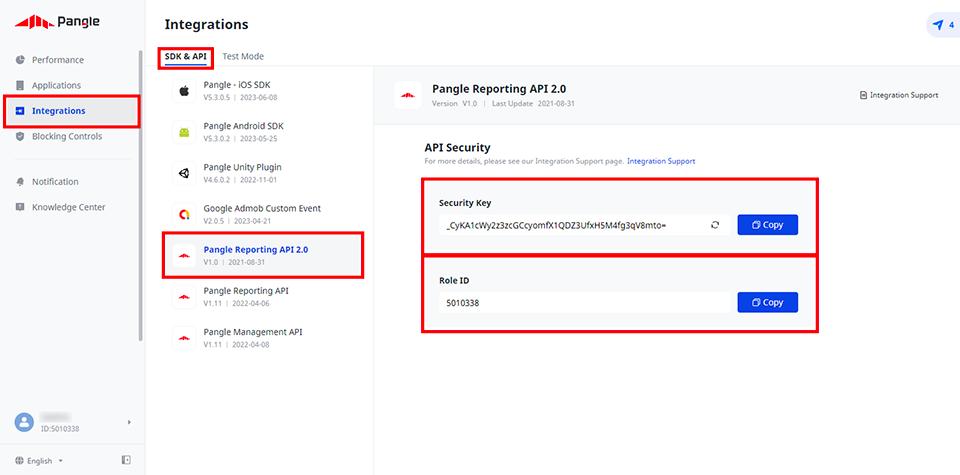Click the Apple iOS SDK icon
The width and height of the screenshot is (960, 475).
tap(184, 91)
